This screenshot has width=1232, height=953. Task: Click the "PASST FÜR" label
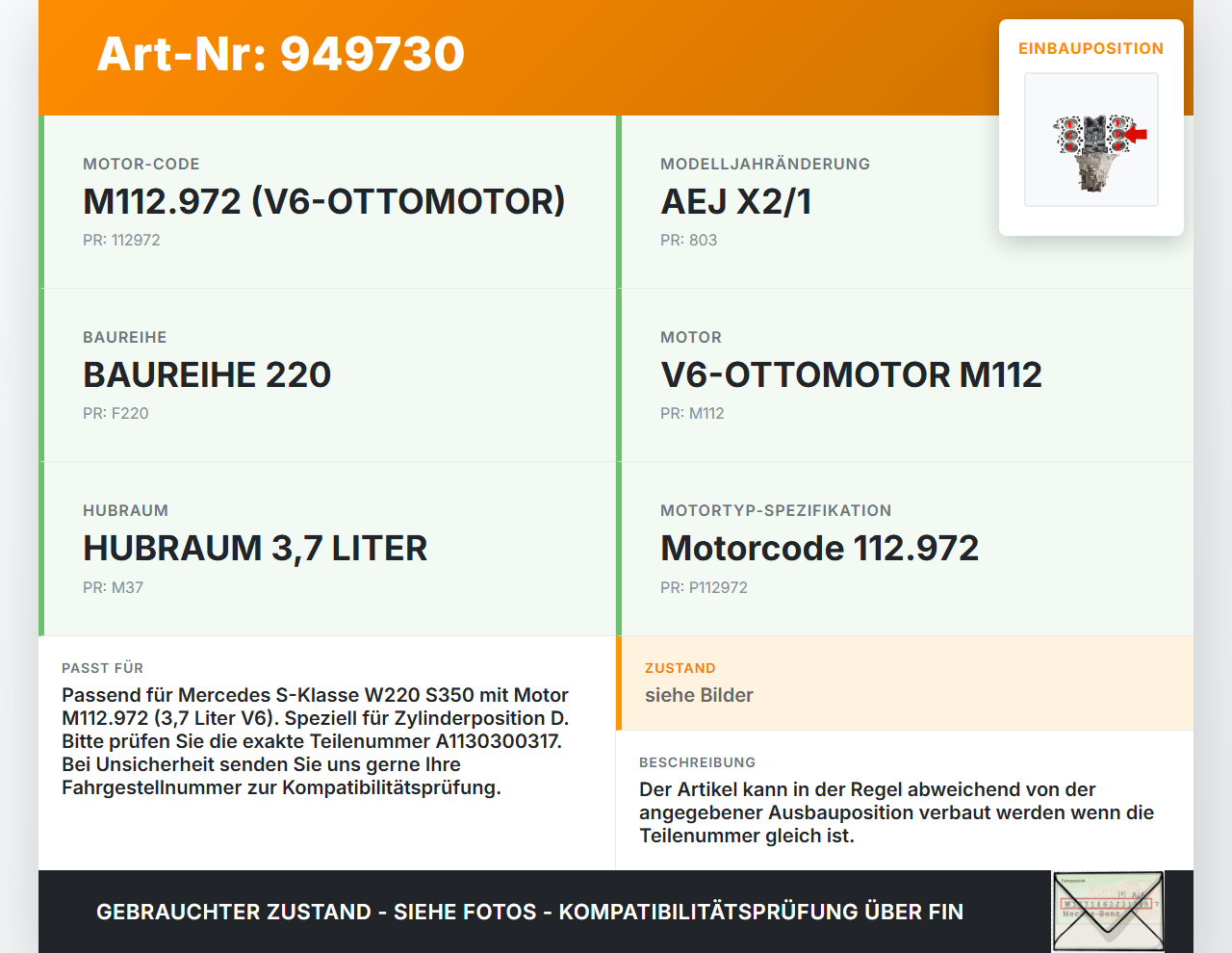pyautogui.click(x=102, y=668)
